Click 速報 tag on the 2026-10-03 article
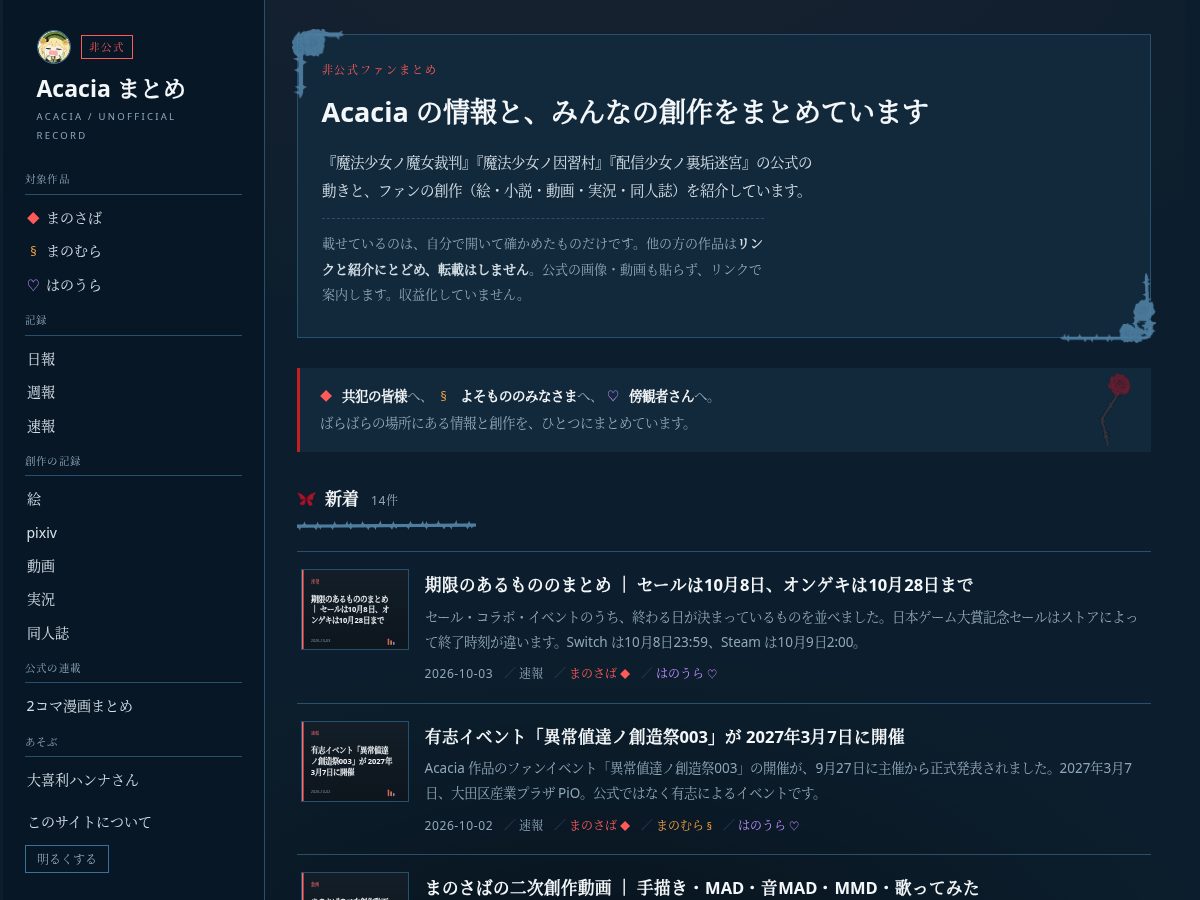This screenshot has height=900, width=1200. pyautogui.click(x=531, y=673)
